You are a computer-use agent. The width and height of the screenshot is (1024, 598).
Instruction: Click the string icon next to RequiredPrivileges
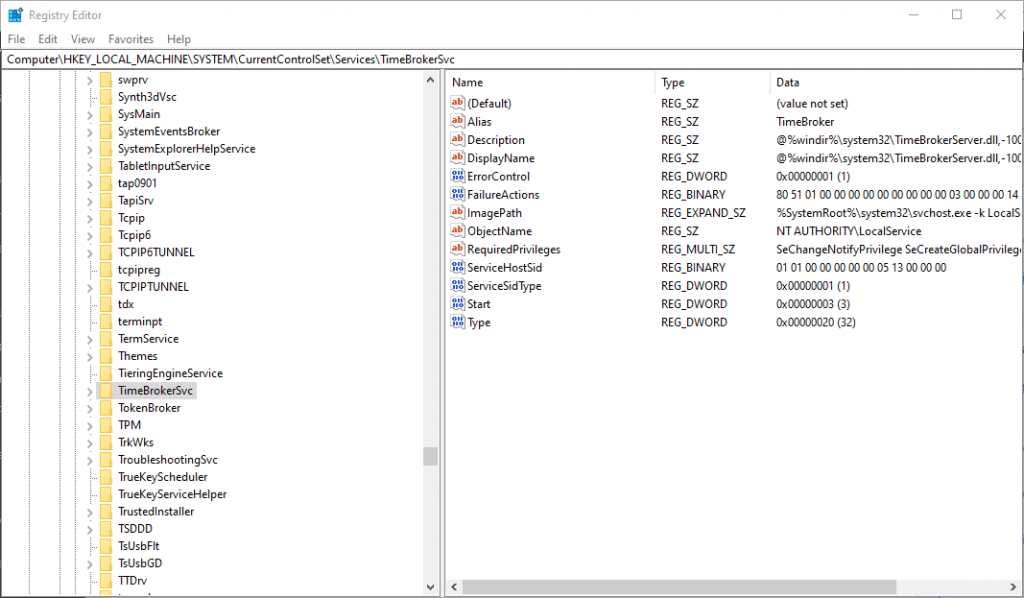click(457, 249)
